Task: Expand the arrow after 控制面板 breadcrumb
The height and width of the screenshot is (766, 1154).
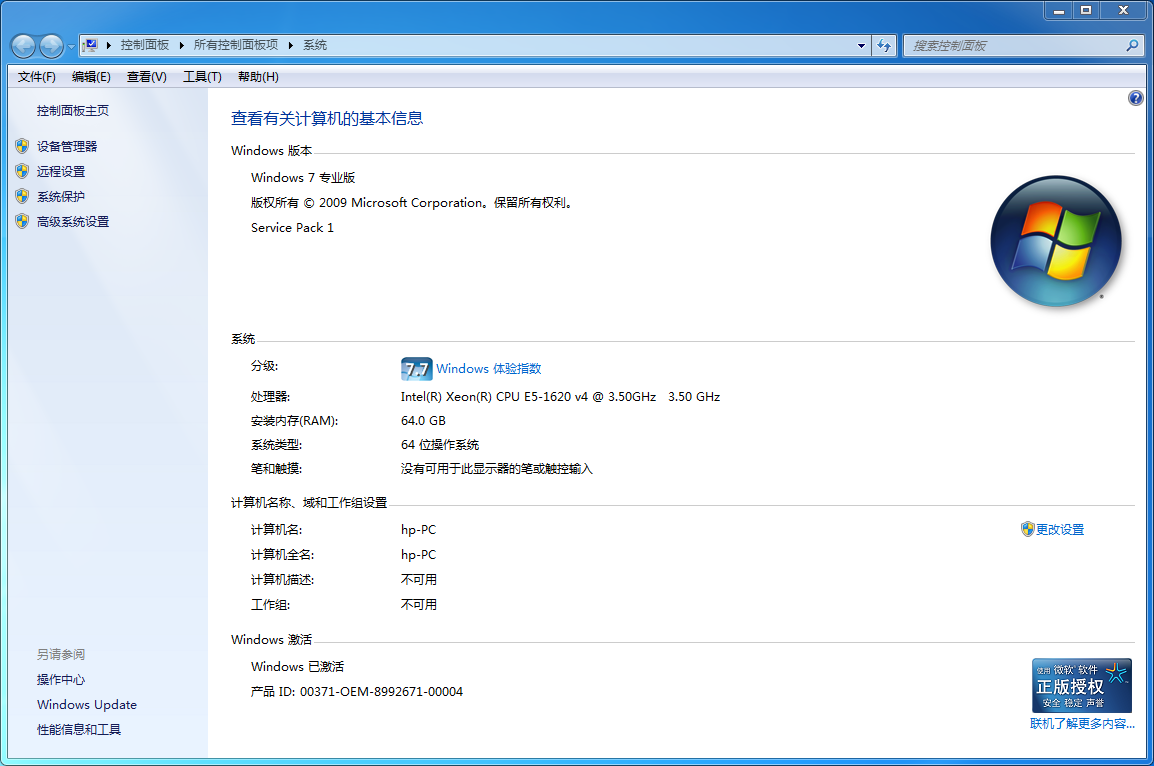Action: [x=182, y=46]
